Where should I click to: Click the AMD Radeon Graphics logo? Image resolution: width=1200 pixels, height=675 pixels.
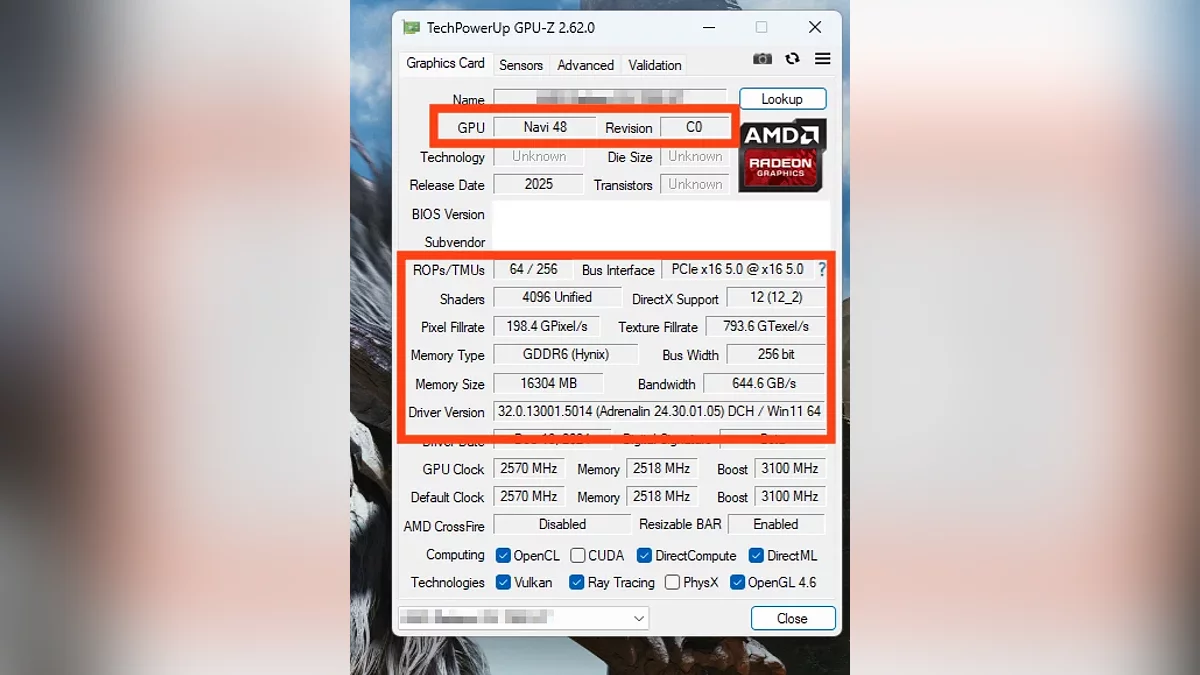tap(782, 155)
